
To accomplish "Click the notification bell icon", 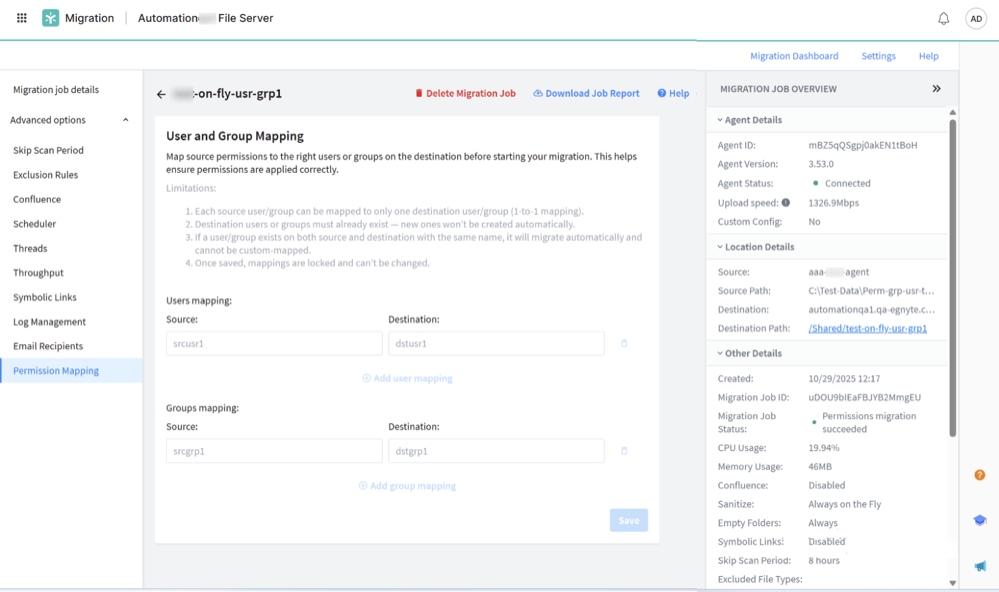I will coord(943,18).
